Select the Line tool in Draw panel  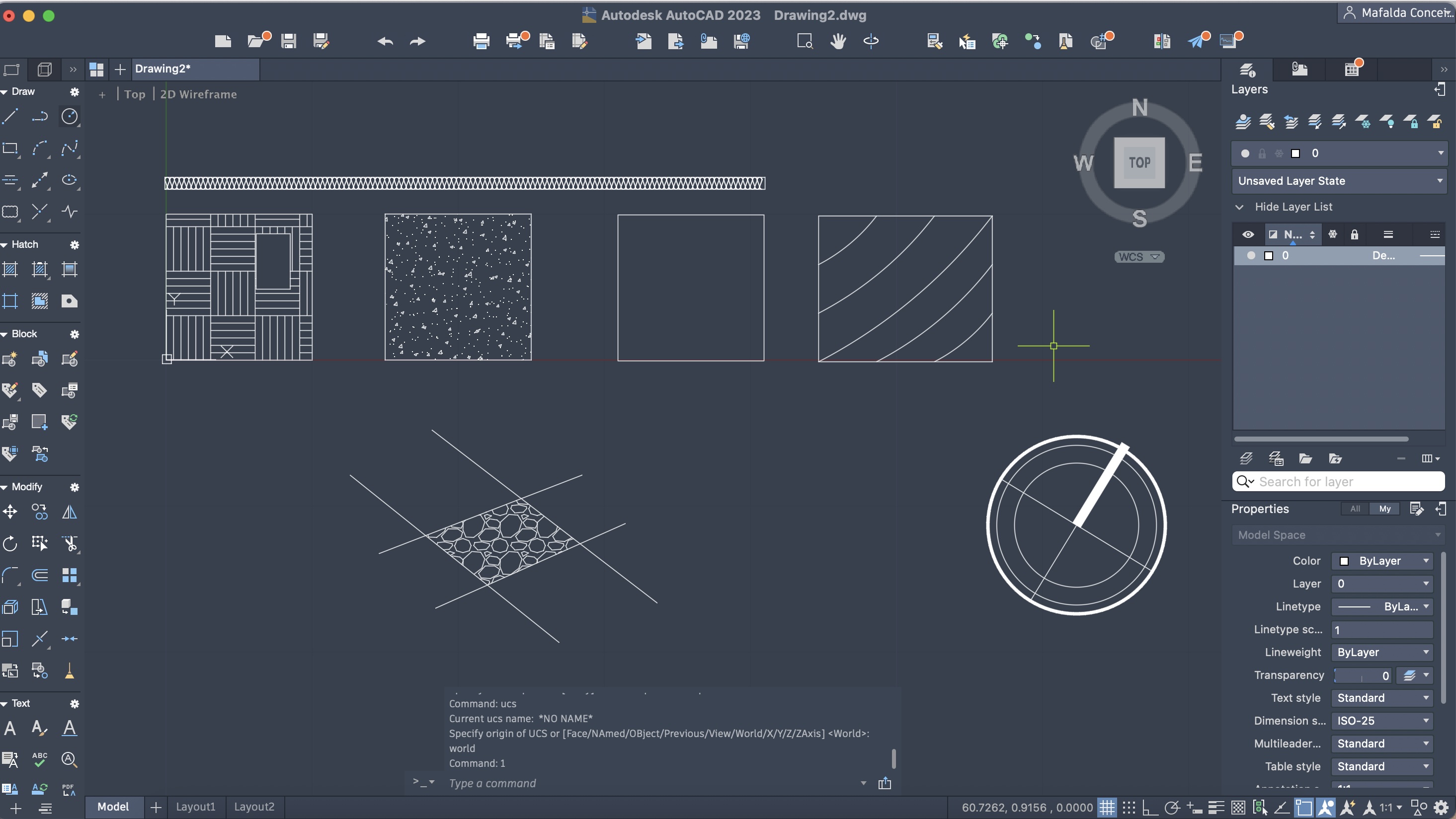pyautogui.click(x=10, y=117)
